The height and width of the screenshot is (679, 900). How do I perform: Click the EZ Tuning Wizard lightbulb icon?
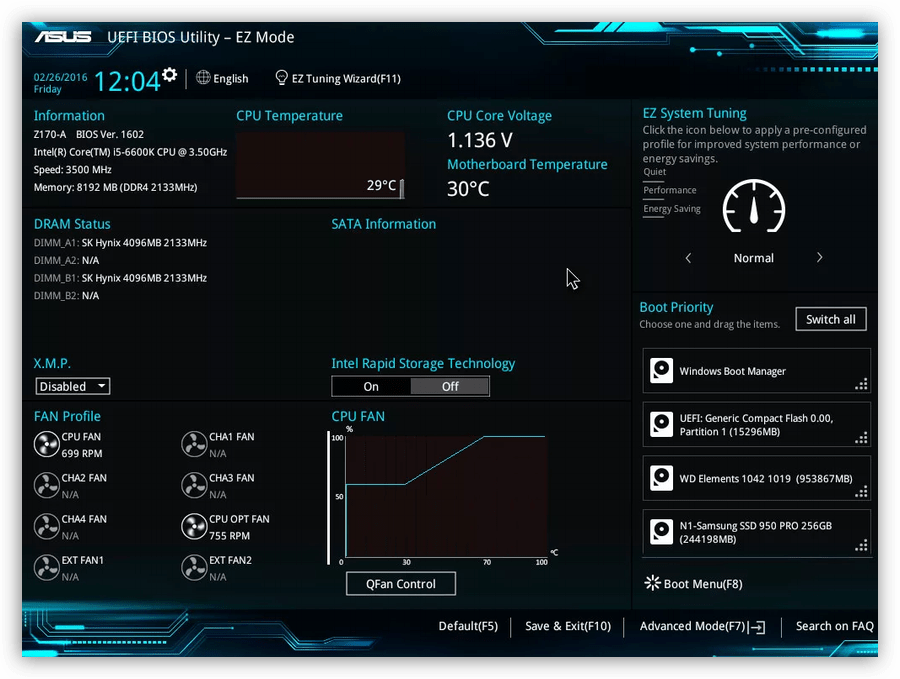pyautogui.click(x=281, y=77)
